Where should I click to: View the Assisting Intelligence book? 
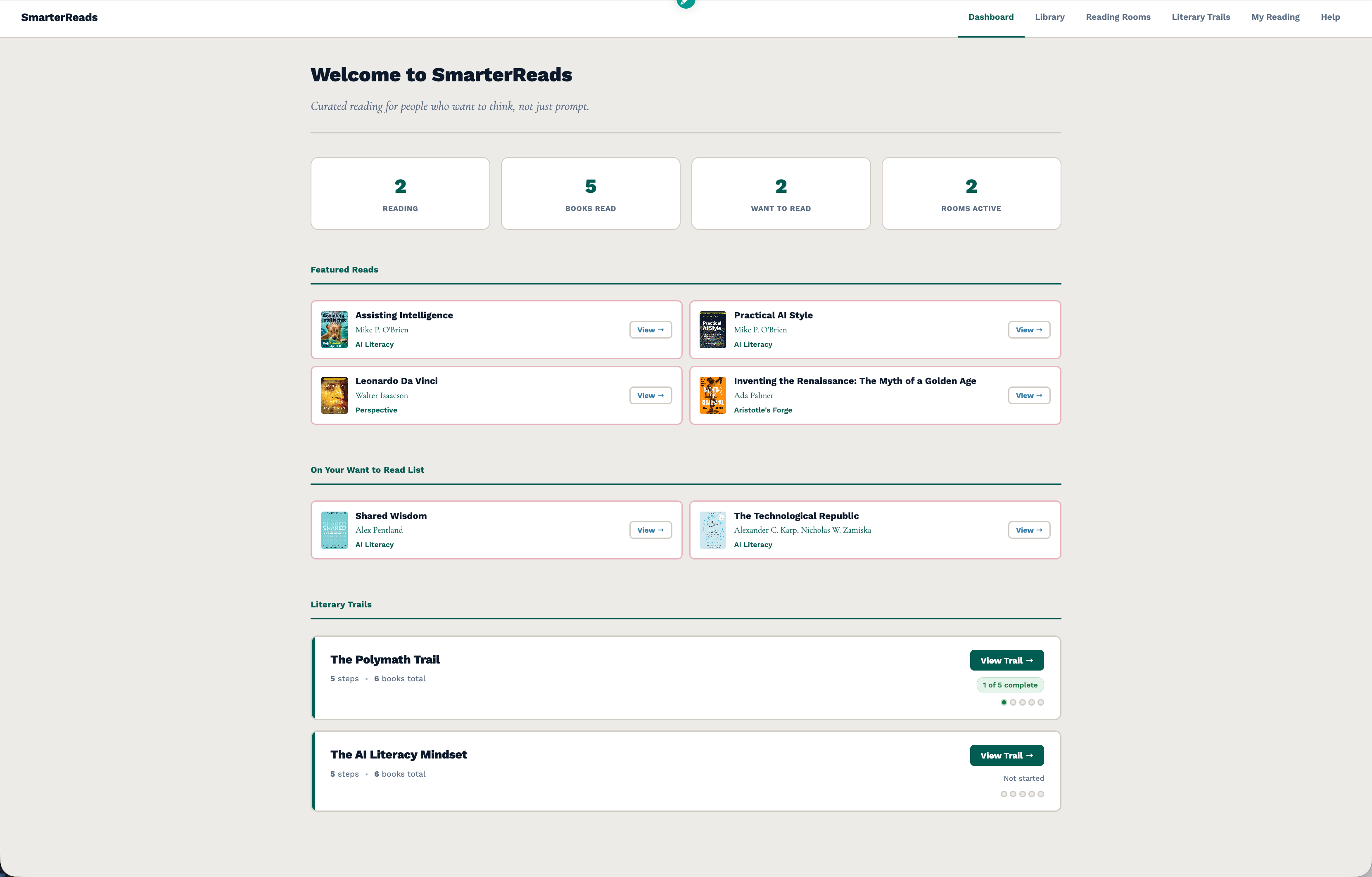pyautogui.click(x=650, y=330)
